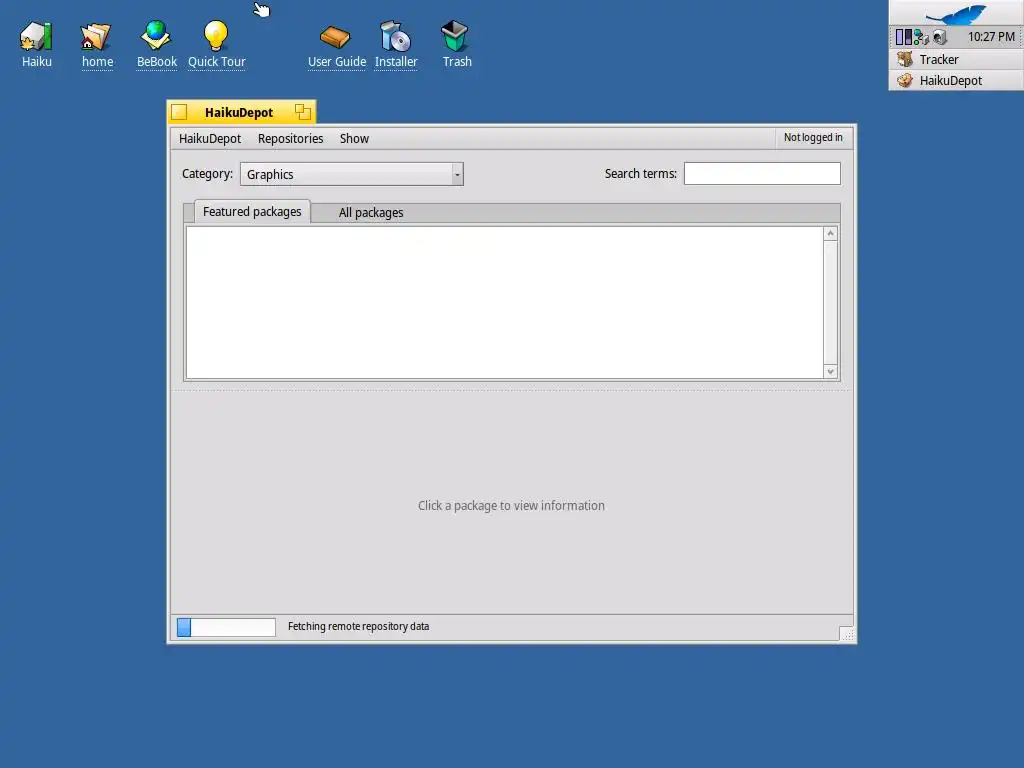
Task: Click the volume speaker tray icon
Action: 940,37
